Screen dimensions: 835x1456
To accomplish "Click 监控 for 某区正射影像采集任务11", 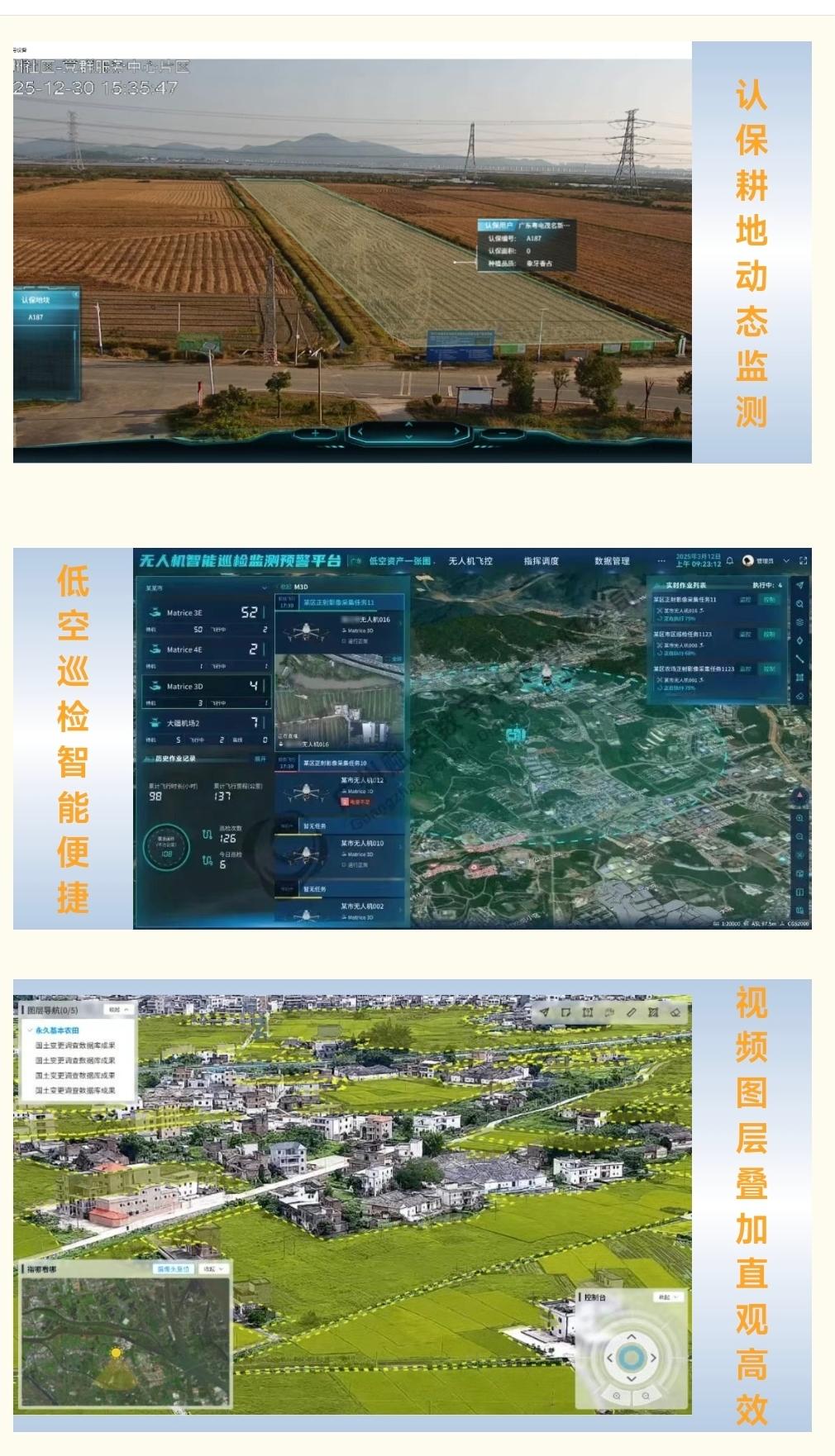I will point(746,599).
